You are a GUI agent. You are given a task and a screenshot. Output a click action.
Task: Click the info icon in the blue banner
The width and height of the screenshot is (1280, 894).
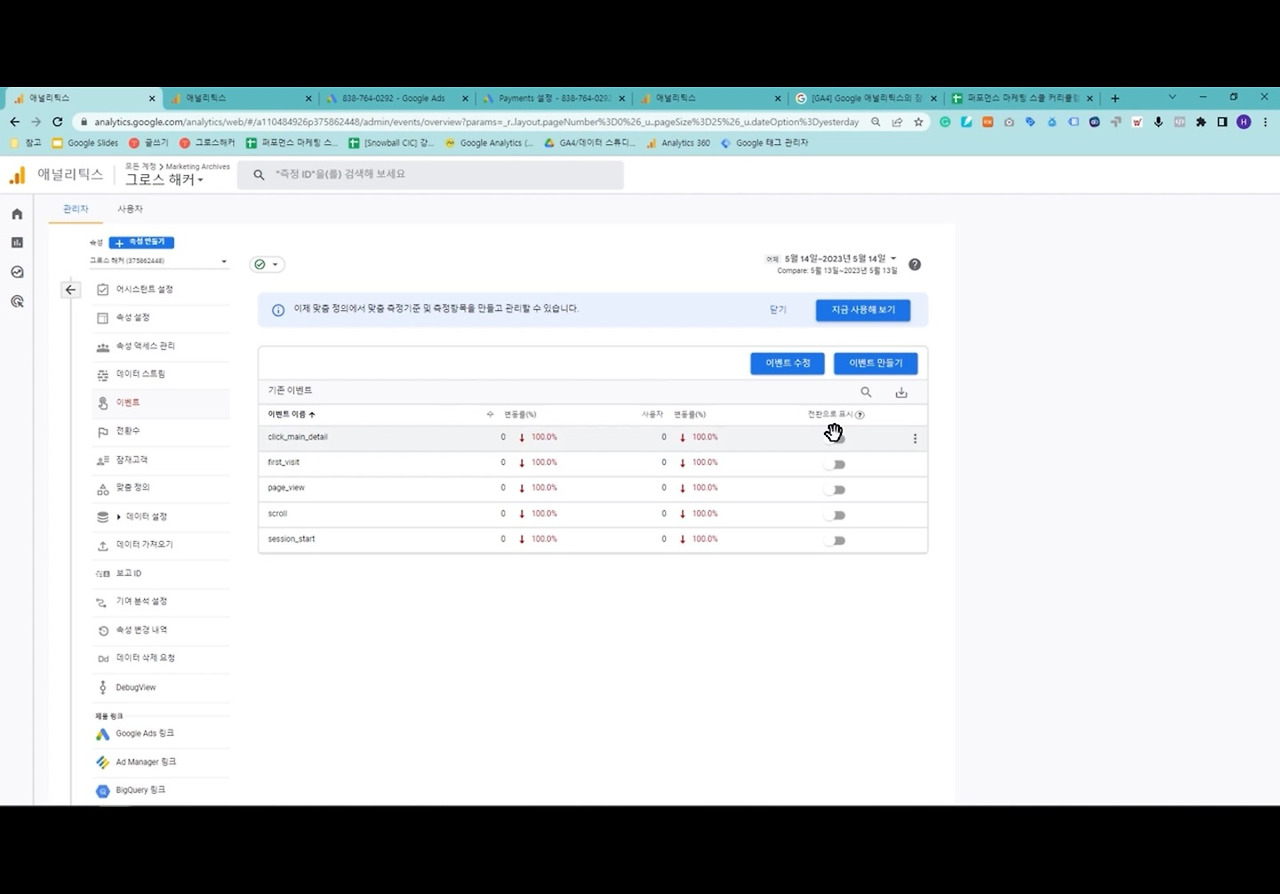tap(278, 310)
